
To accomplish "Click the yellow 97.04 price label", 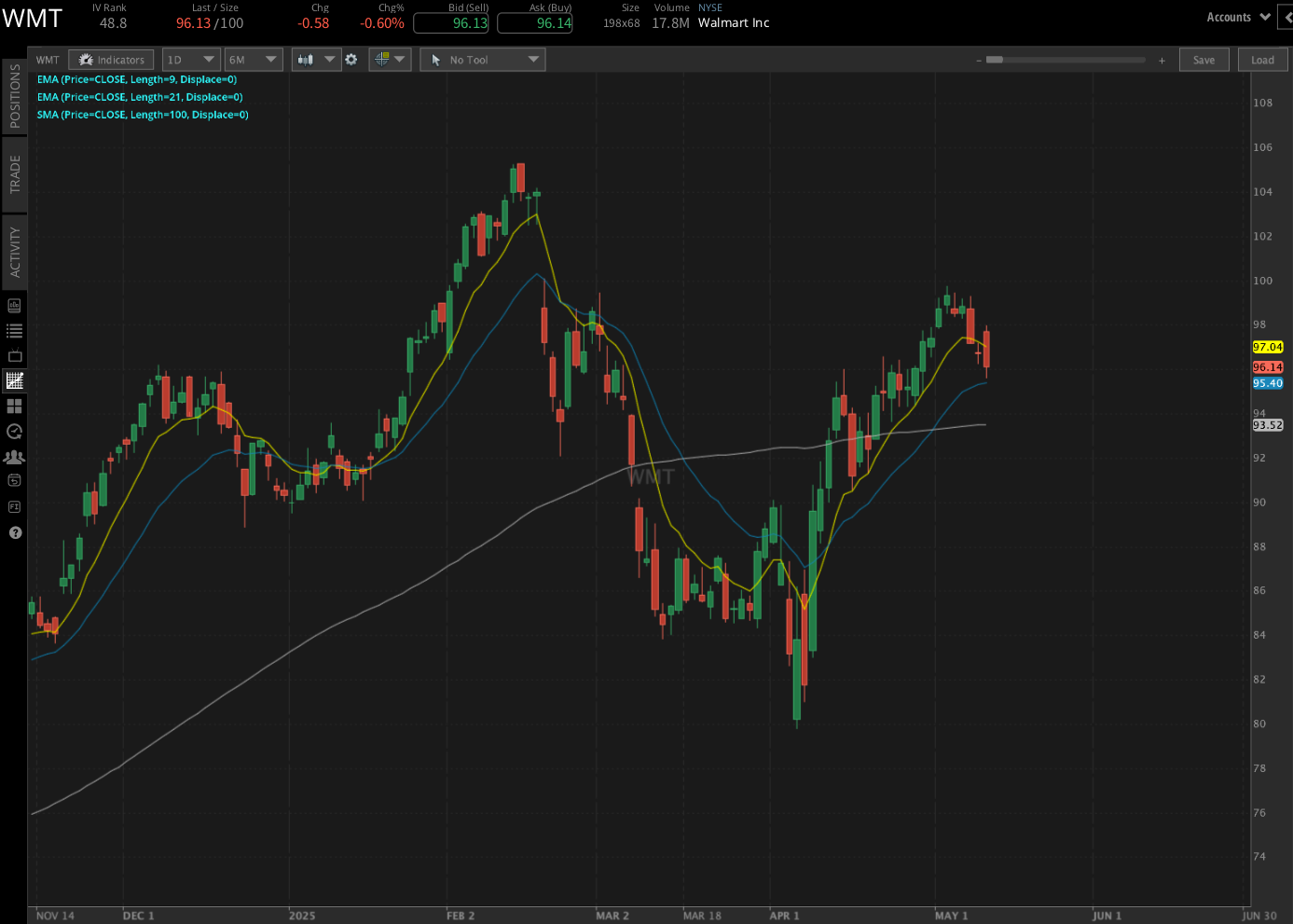I will click(x=1268, y=347).
